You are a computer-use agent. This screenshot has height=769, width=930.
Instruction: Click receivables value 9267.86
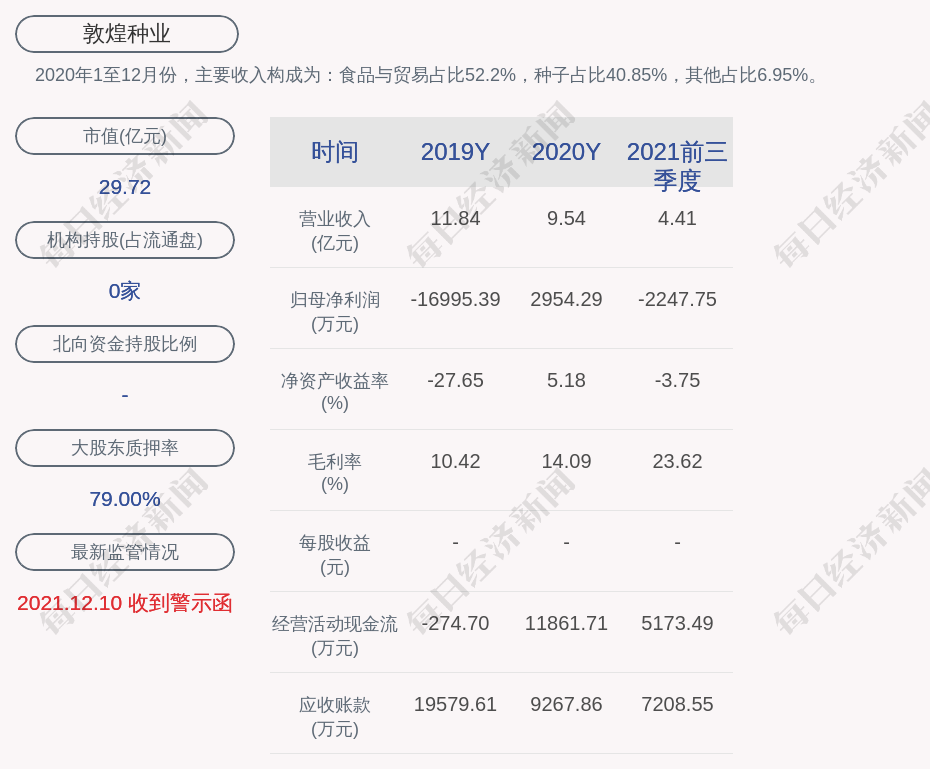pyautogui.click(x=566, y=704)
